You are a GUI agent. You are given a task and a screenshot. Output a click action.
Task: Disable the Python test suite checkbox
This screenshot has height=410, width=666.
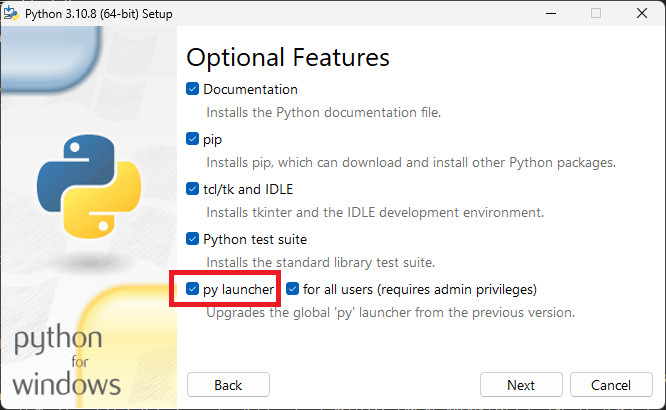pyautogui.click(x=192, y=239)
